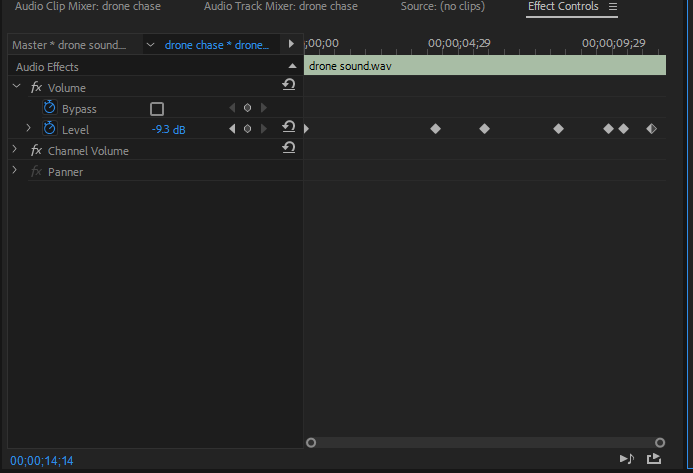Play only this clip's audio

coord(627,459)
